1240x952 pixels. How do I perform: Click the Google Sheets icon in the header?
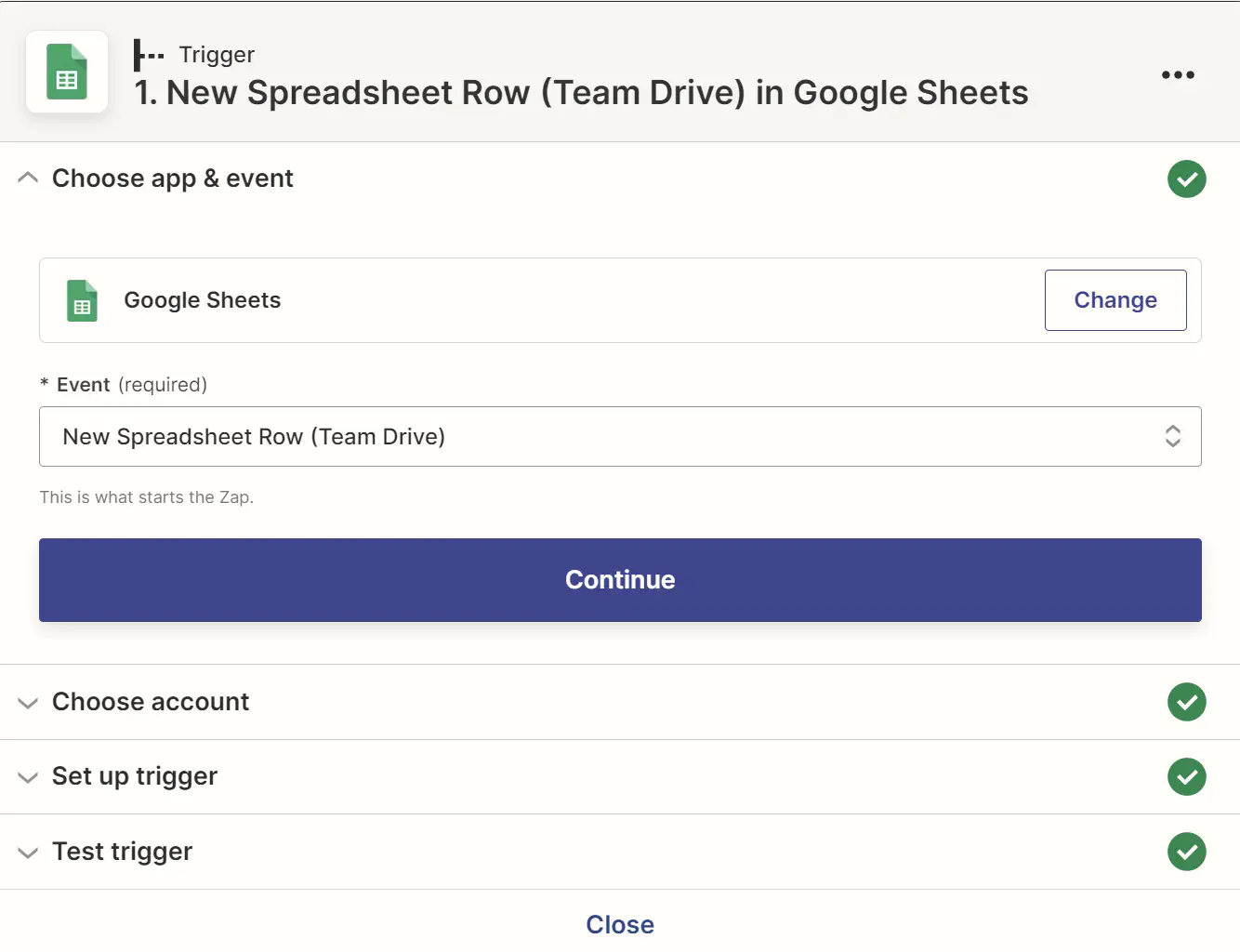coord(67,73)
